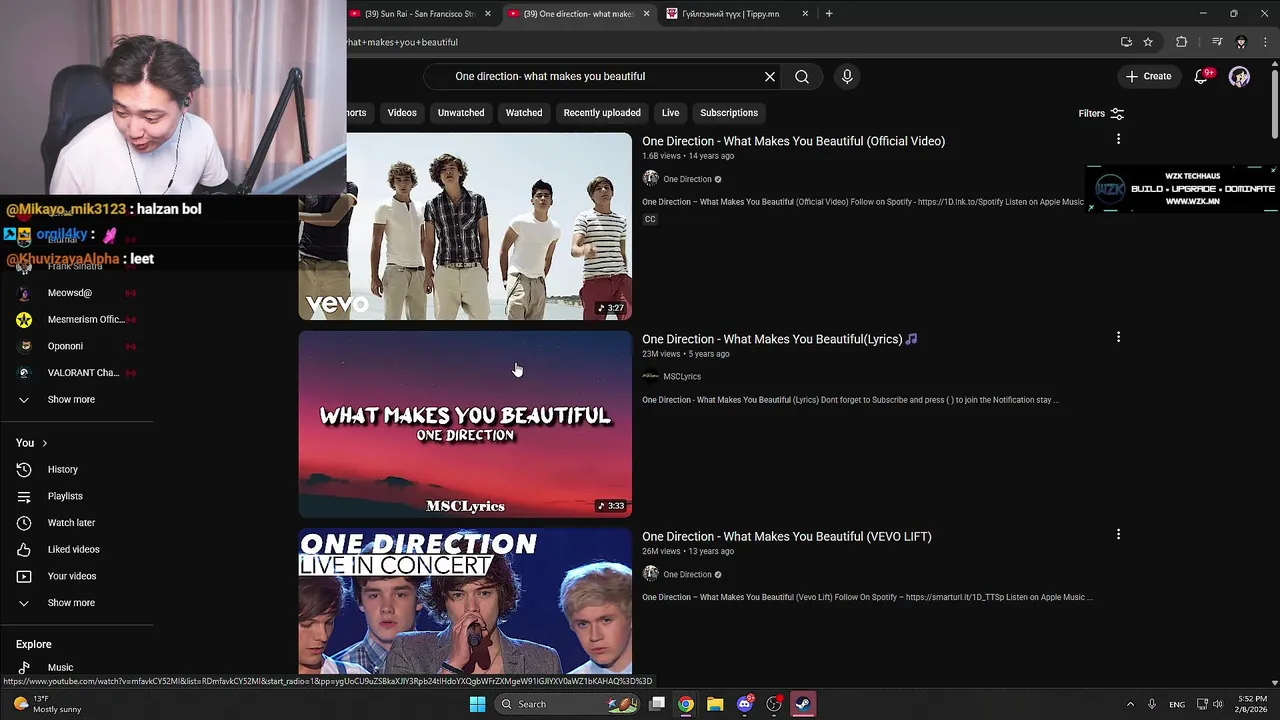Open YouTube notifications bell
The height and width of the screenshot is (720, 1280).
point(1202,76)
